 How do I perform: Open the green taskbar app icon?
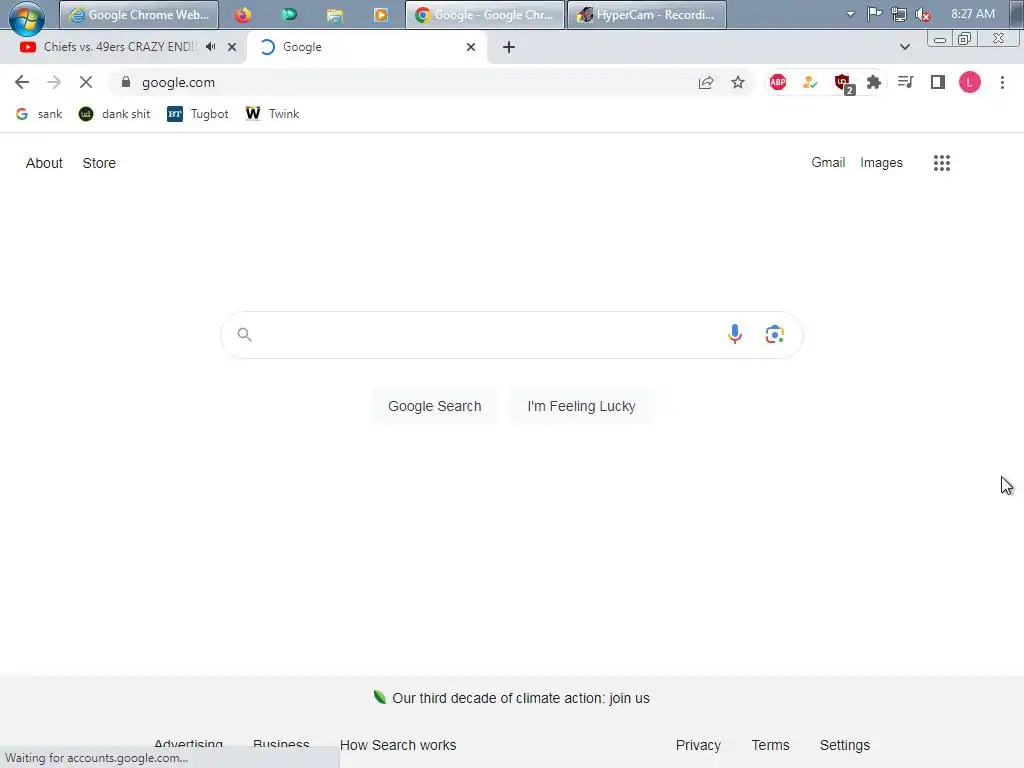tap(289, 14)
